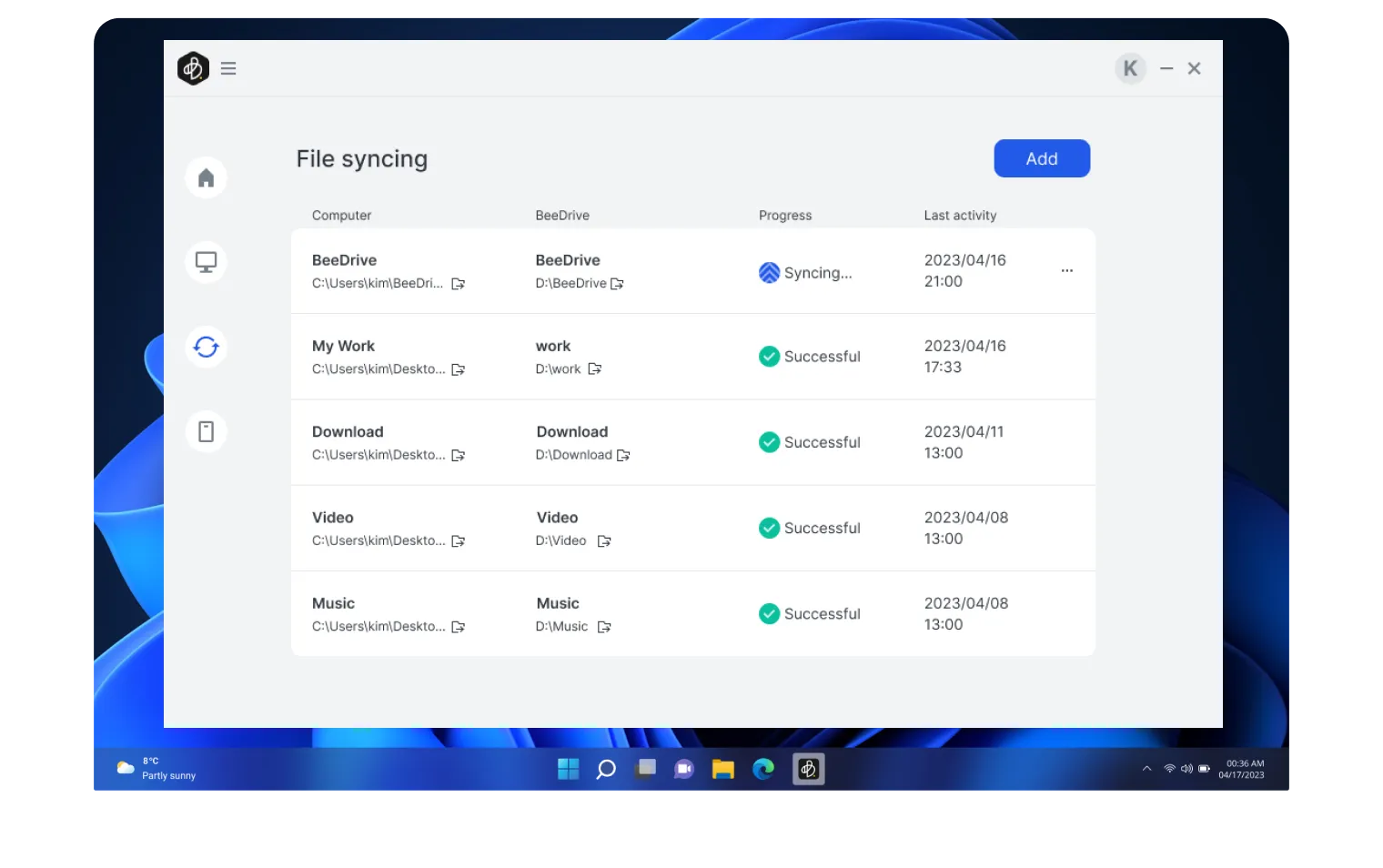Image resolution: width=1383 pixels, height=868 pixels.
Task: Open the hamburger menu
Action: tap(228, 67)
